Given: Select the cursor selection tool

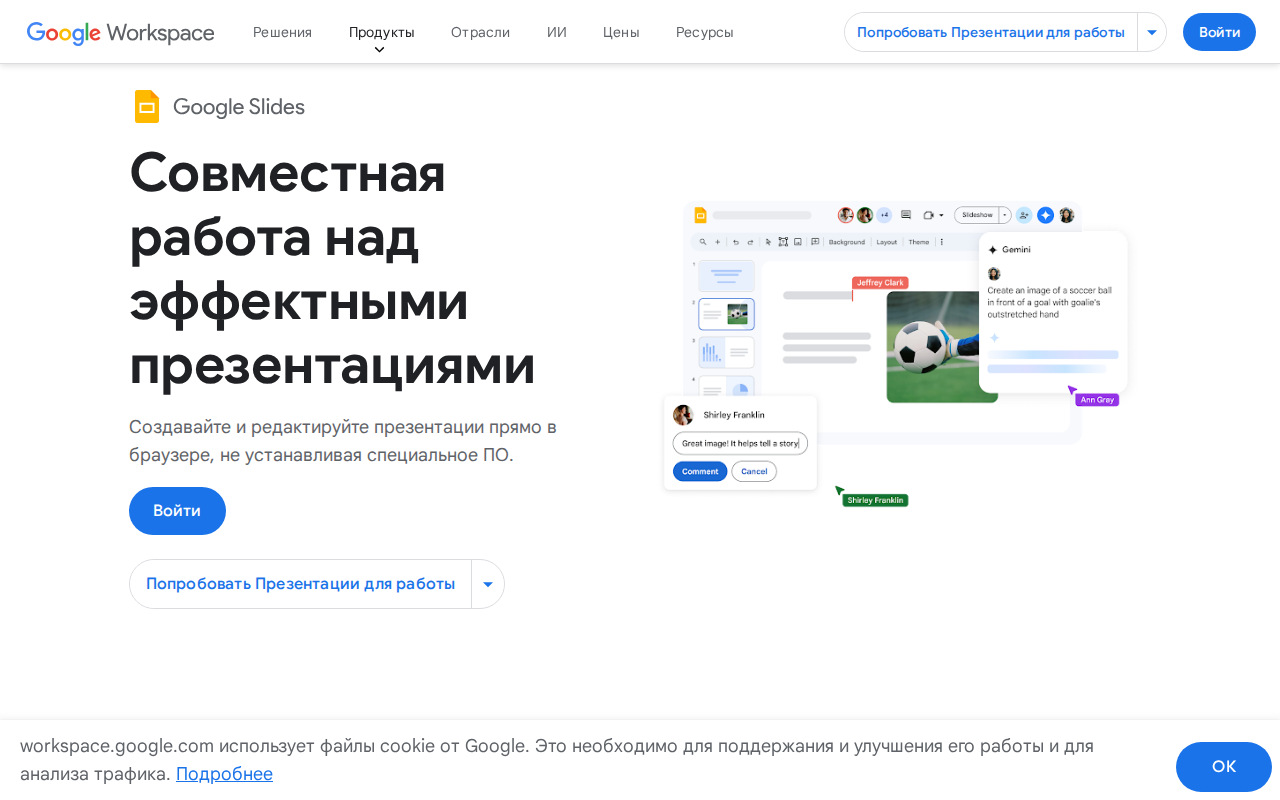Looking at the screenshot, I should pyautogui.click(x=768, y=241).
